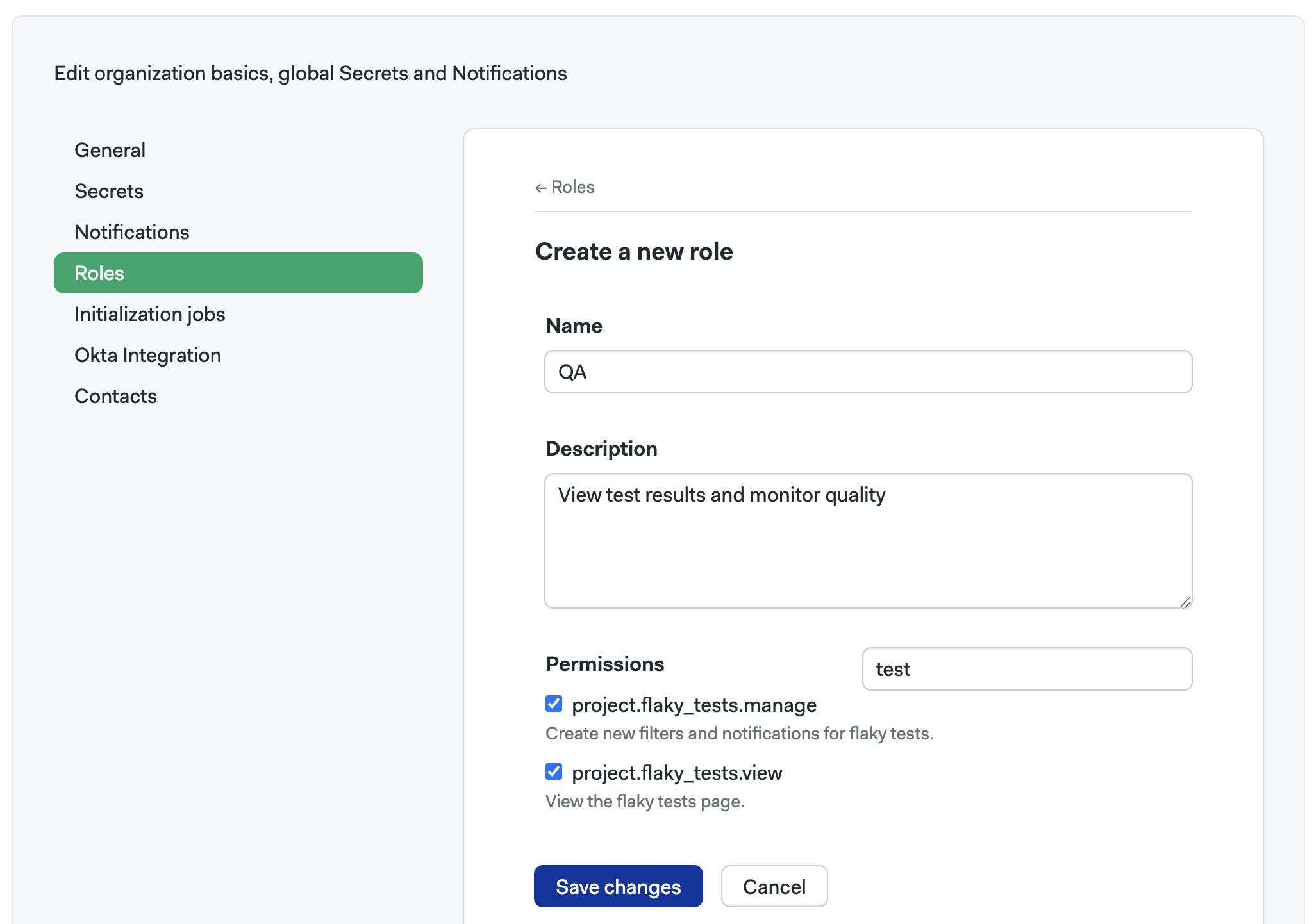Focus the permissions filter field with 'test'
Screen dimensions: 1314x924
1027,669
